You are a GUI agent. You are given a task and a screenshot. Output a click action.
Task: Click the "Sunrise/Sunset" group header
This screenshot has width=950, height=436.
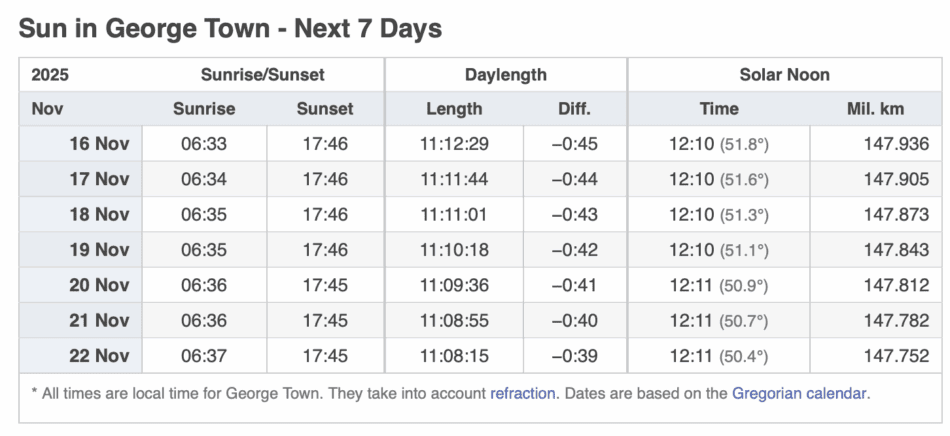point(263,75)
